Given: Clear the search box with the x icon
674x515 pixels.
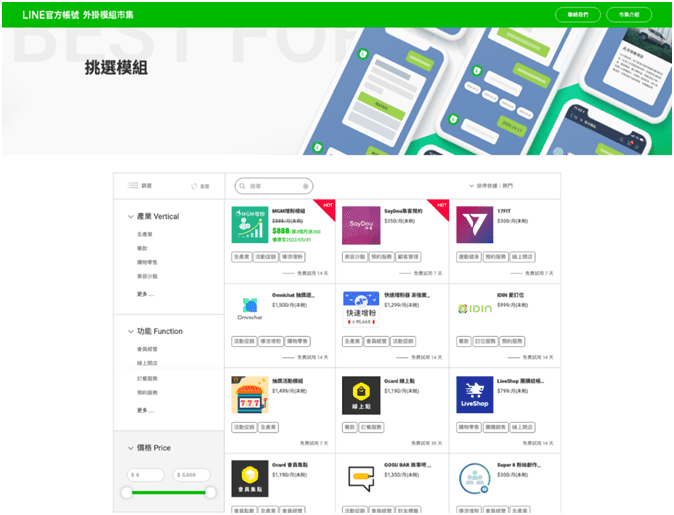Looking at the screenshot, I should [306, 186].
